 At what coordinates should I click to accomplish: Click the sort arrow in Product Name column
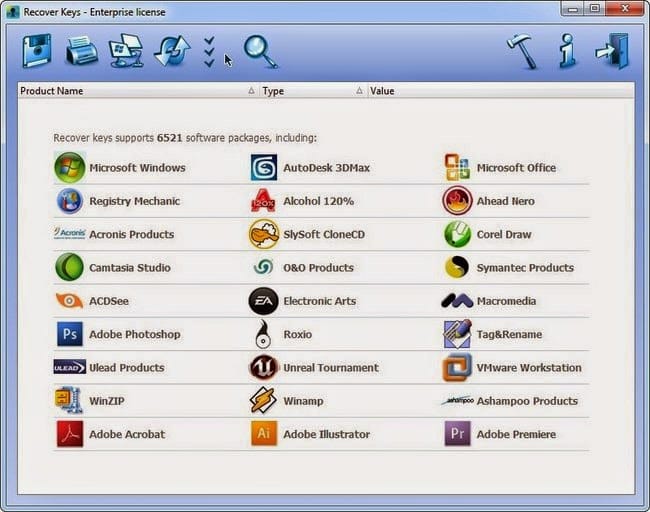(x=251, y=90)
